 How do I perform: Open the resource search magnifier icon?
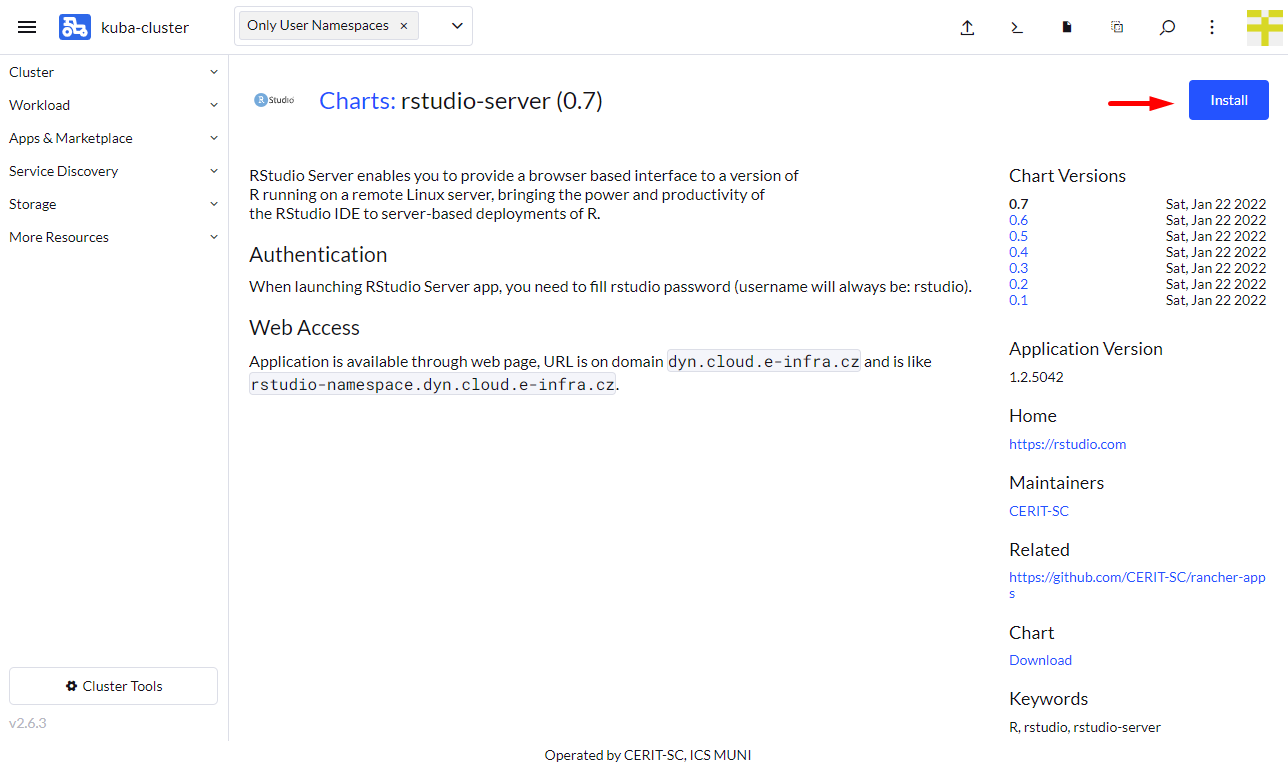[x=1167, y=28]
